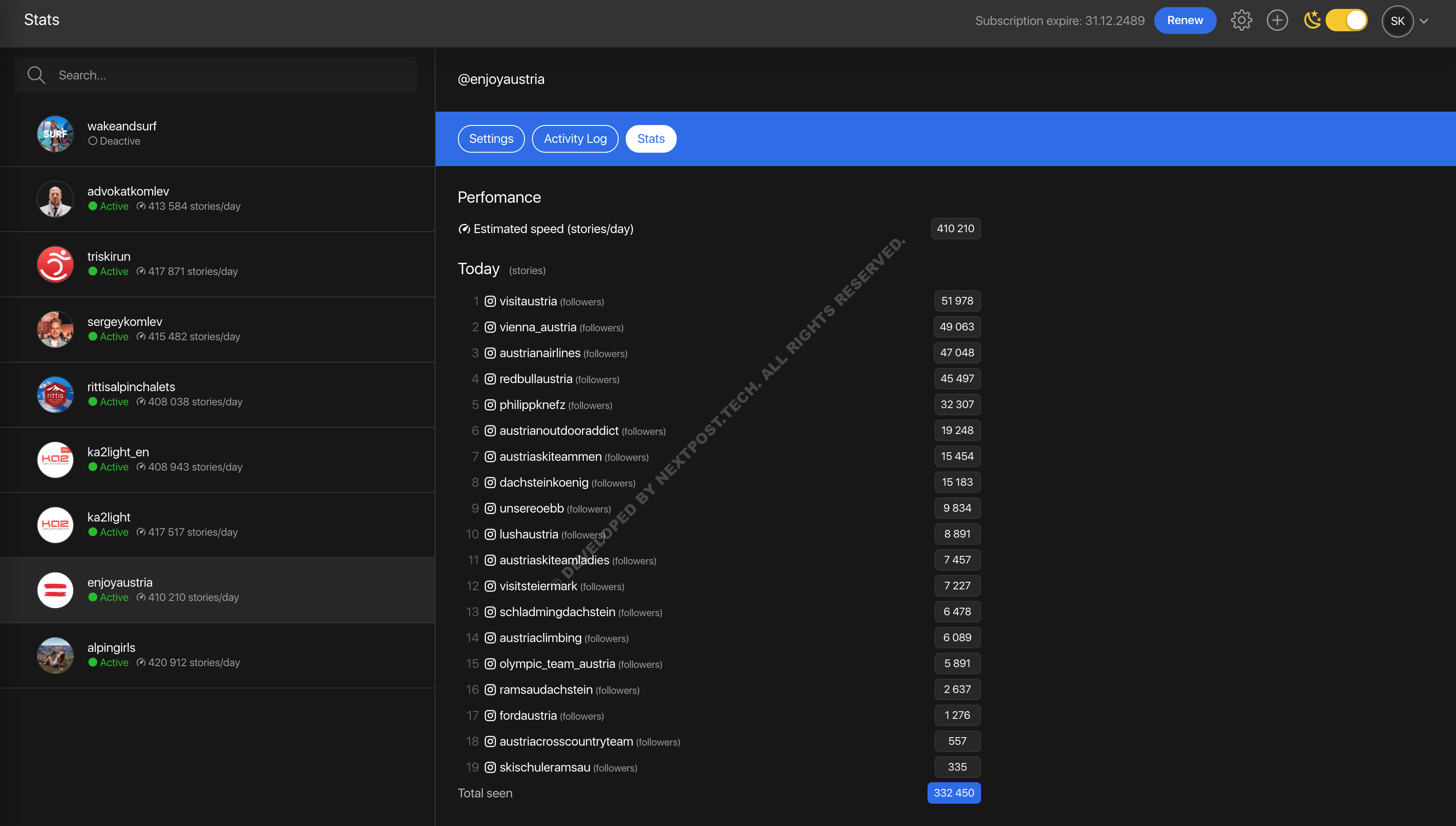
Task: Click the Instagram icon beside redbullaustria
Action: point(491,379)
